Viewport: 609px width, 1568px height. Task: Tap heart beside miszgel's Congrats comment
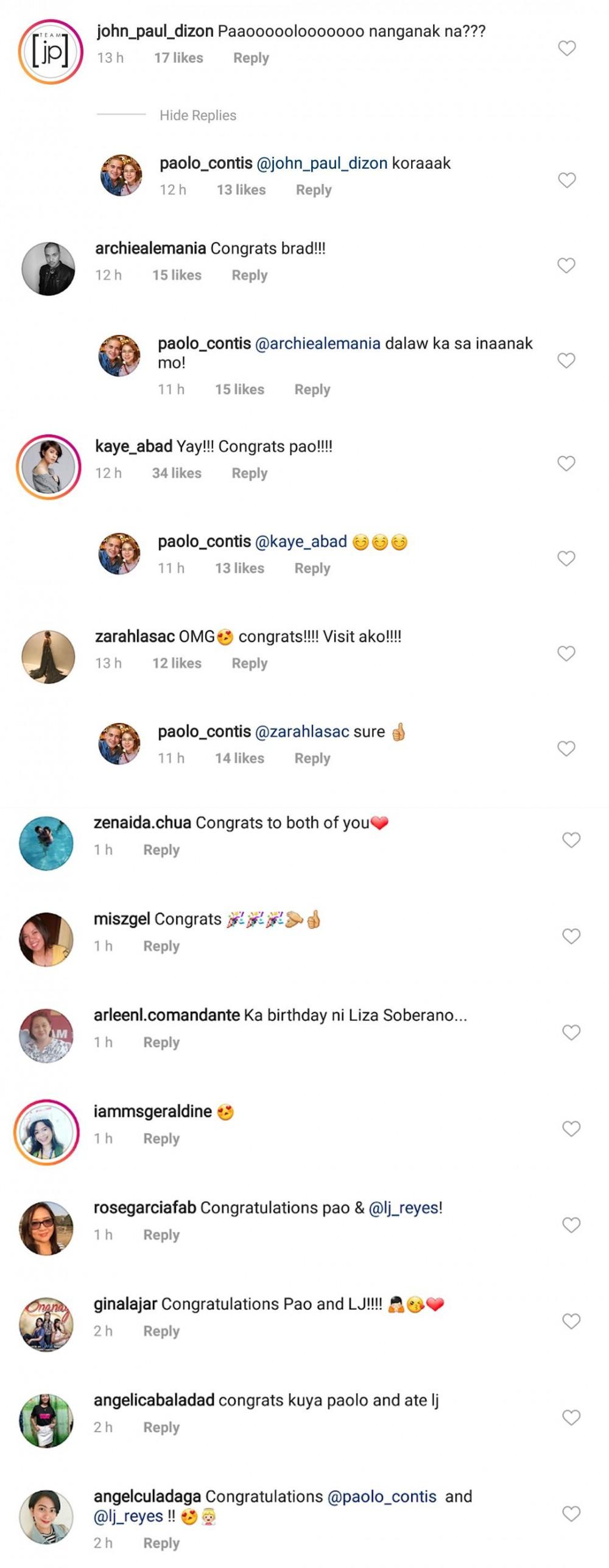[571, 936]
